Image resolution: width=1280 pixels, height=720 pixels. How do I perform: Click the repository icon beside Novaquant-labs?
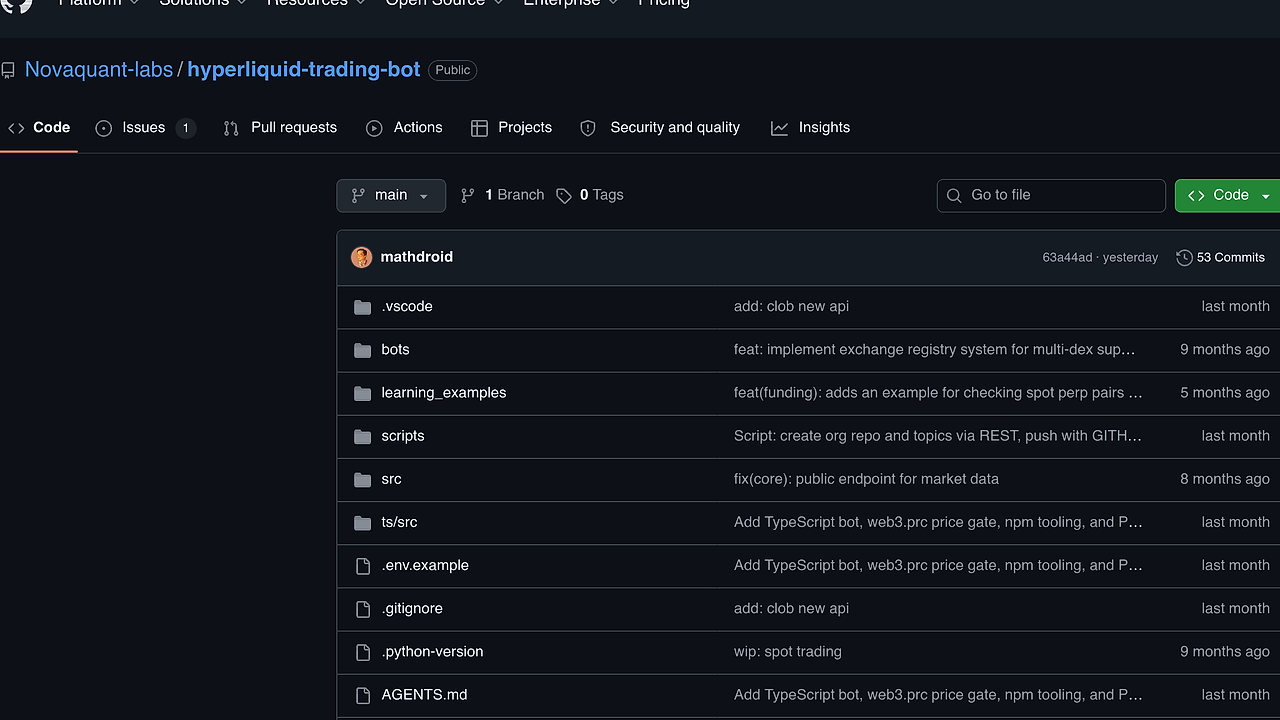pyautogui.click(x=8, y=70)
